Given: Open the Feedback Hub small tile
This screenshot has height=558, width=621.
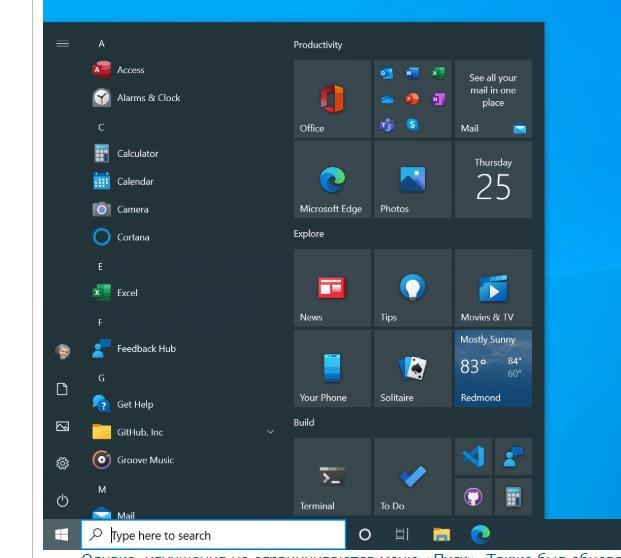Looking at the screenshot, I should (513, 457).
